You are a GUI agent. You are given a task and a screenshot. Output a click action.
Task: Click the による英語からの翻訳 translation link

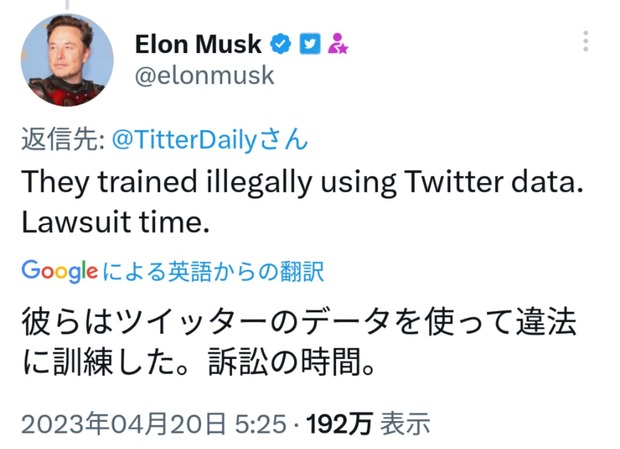[212, 270]
